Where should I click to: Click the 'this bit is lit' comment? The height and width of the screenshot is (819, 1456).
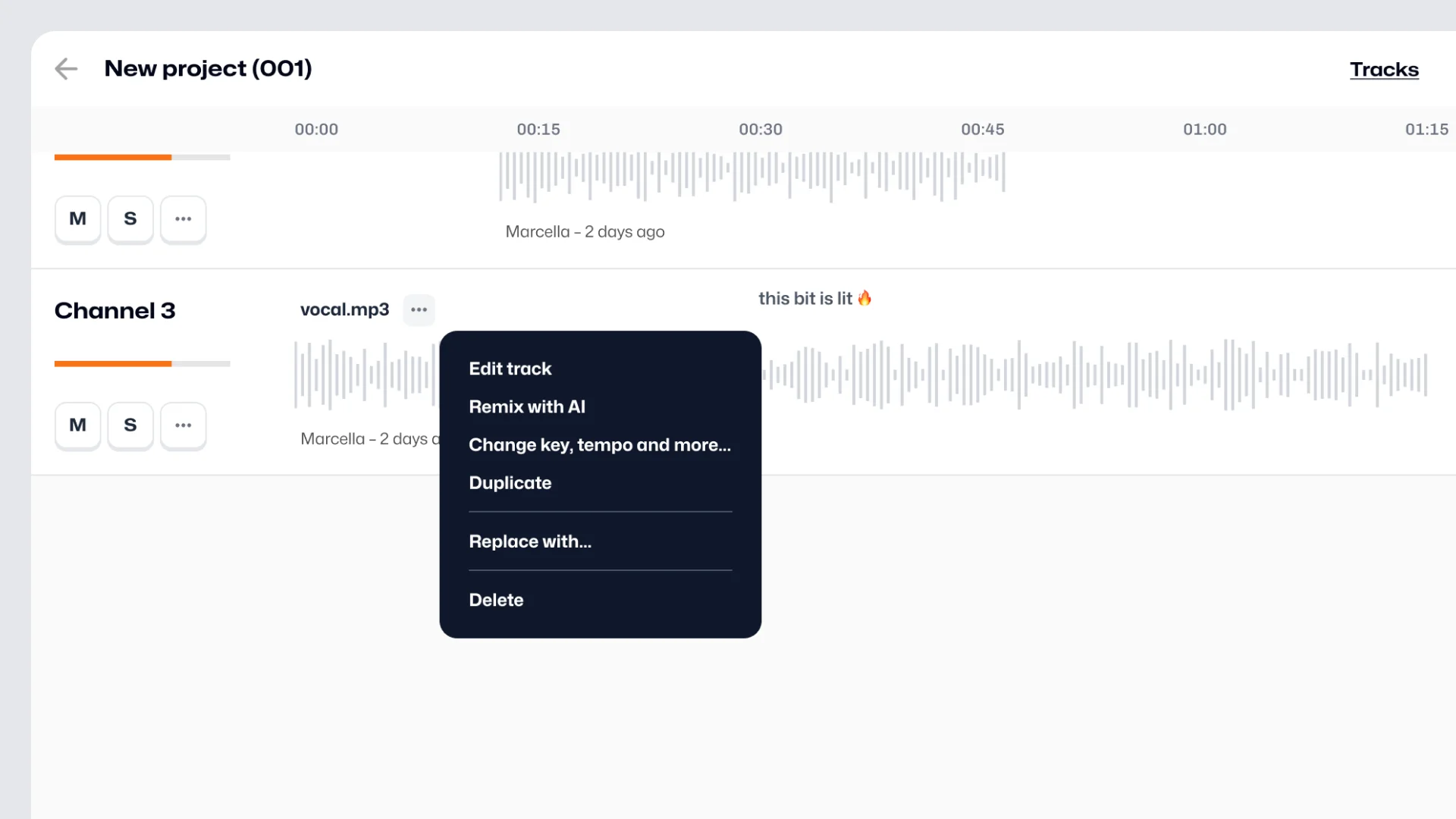(x=814, y=299)
